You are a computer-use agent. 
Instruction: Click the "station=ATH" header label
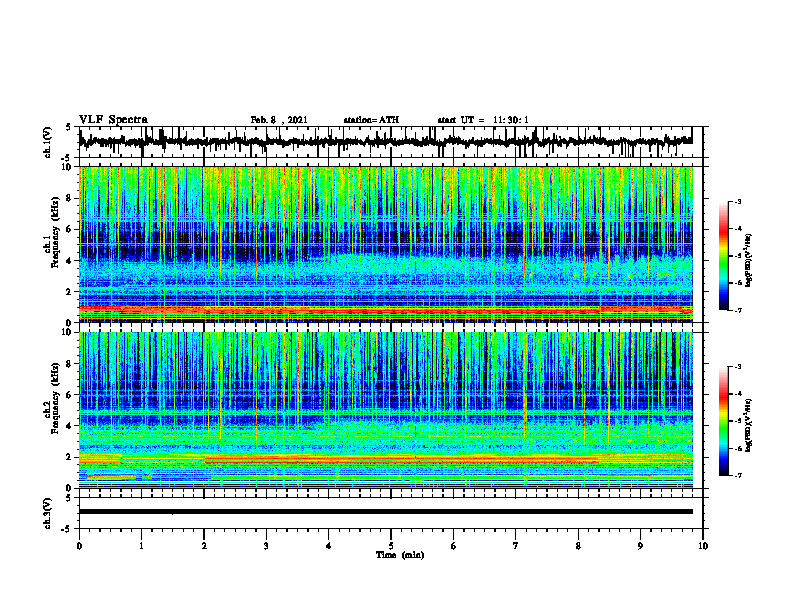(x=371, y=120)
